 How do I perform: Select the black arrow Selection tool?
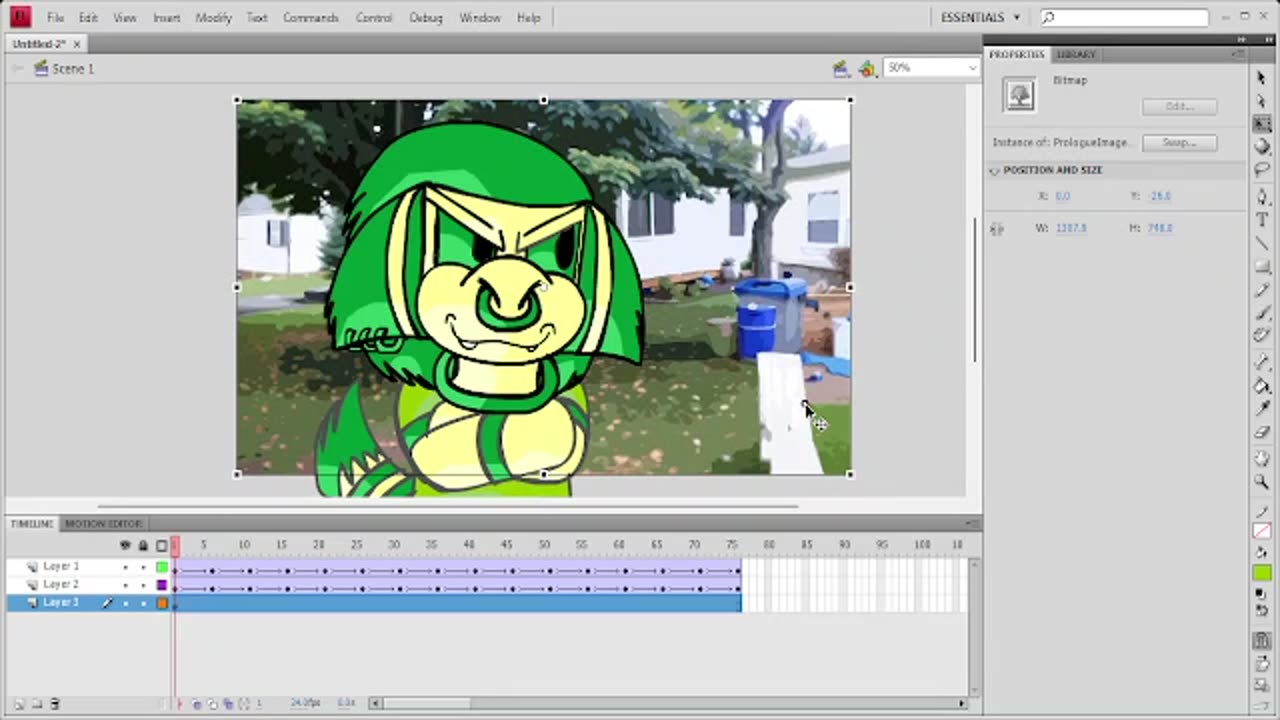click(x=1262, y=78)
